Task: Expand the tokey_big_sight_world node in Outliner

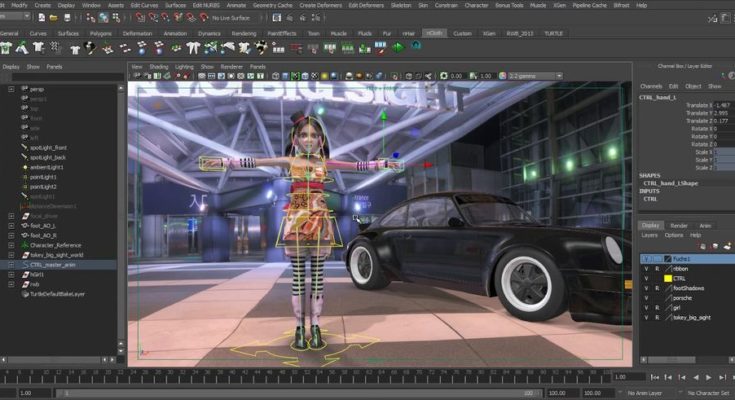Action: (11, 255)
